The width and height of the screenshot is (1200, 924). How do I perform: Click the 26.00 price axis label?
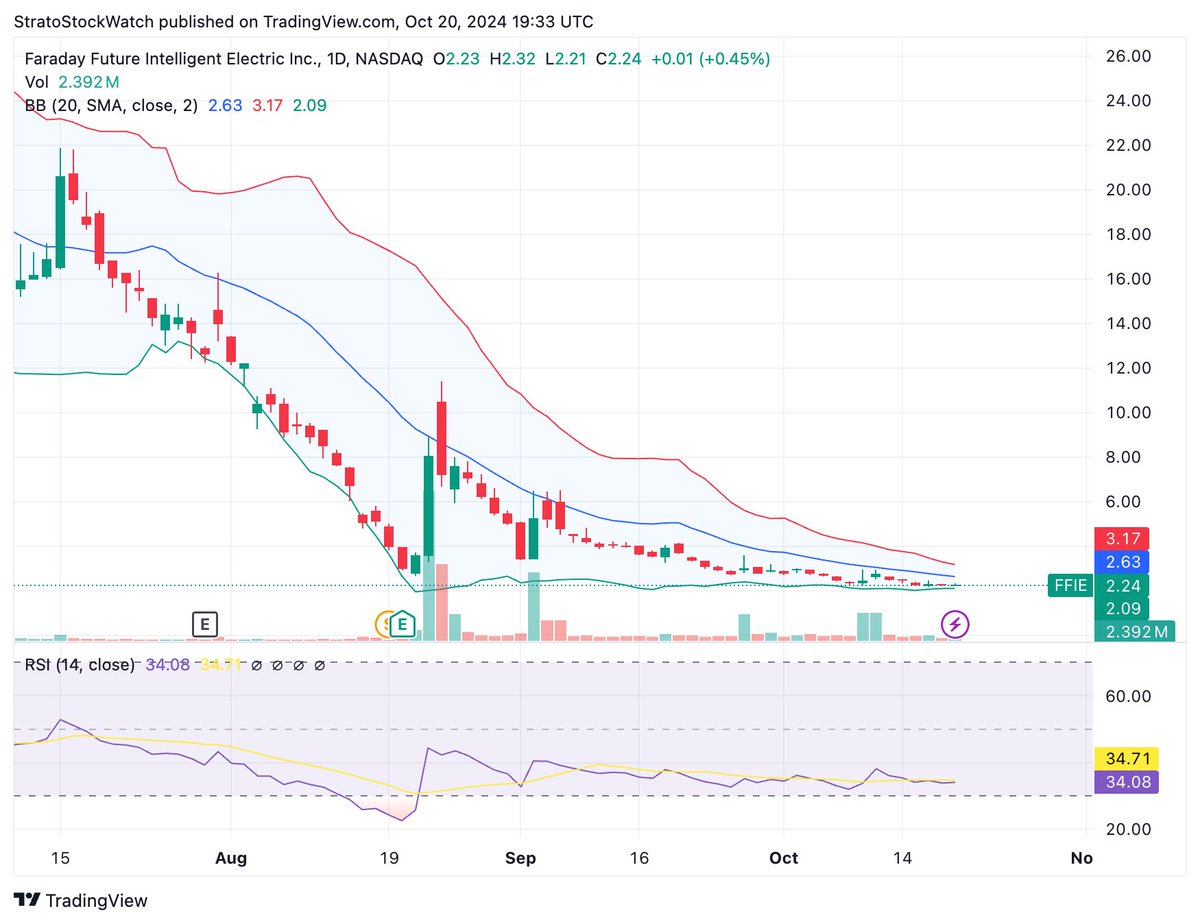(1128, 56)
